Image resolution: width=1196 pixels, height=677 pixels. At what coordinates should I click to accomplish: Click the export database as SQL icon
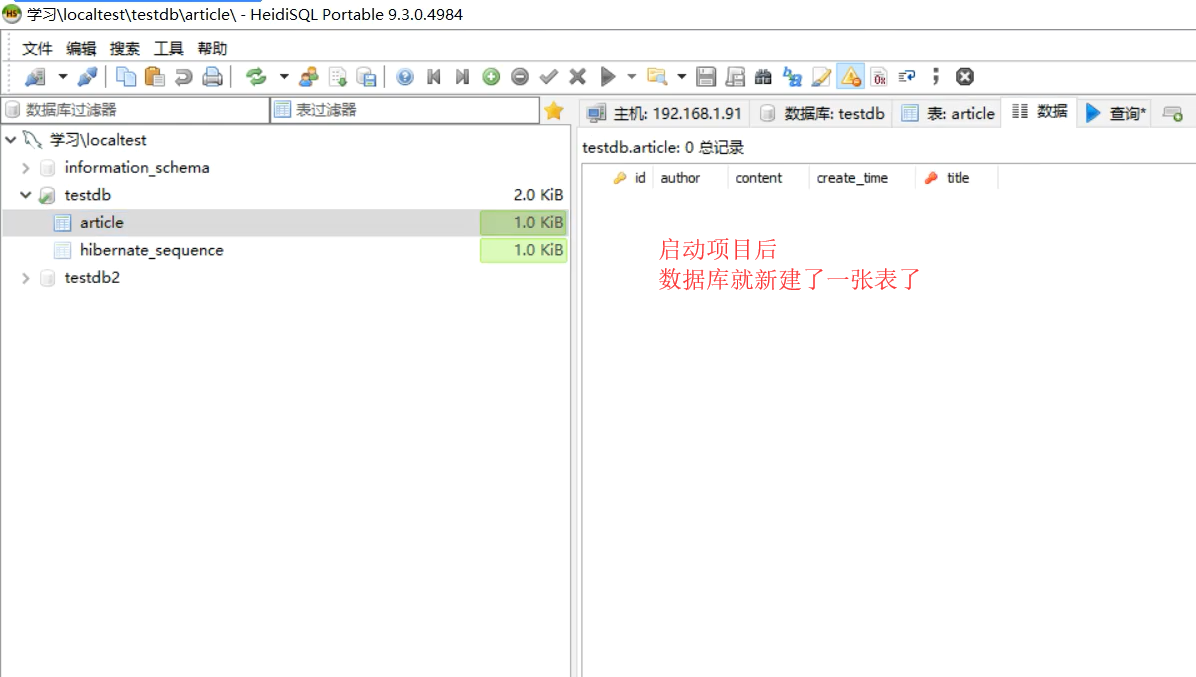367,77
